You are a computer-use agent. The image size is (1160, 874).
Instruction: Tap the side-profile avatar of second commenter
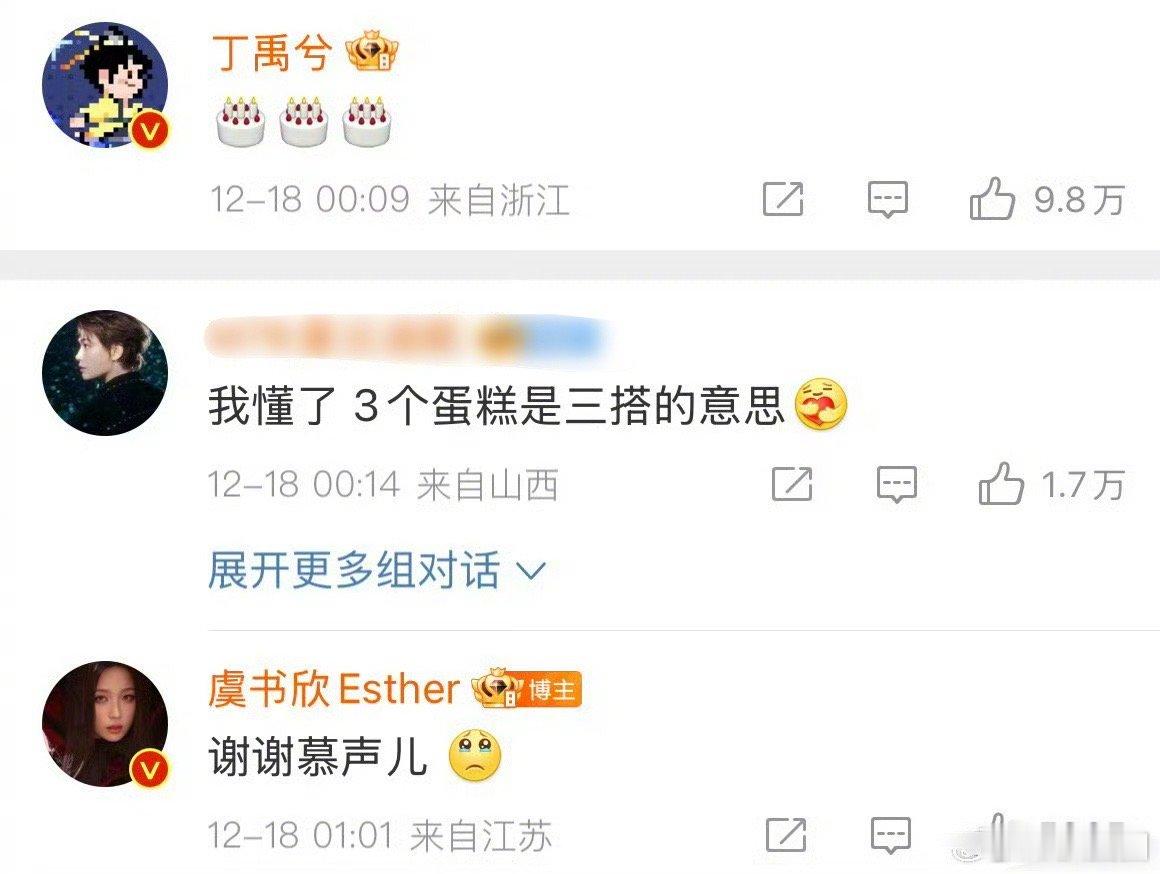click(105, 372)
